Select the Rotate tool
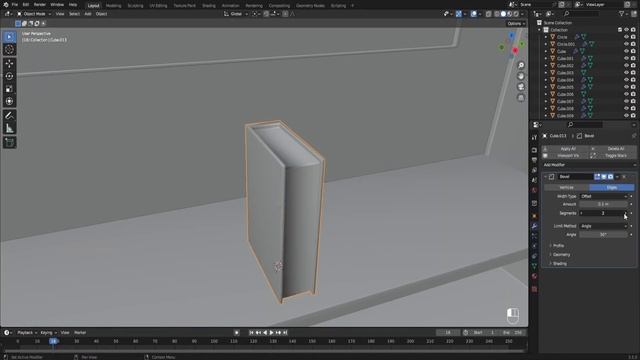 click(9, 76)
